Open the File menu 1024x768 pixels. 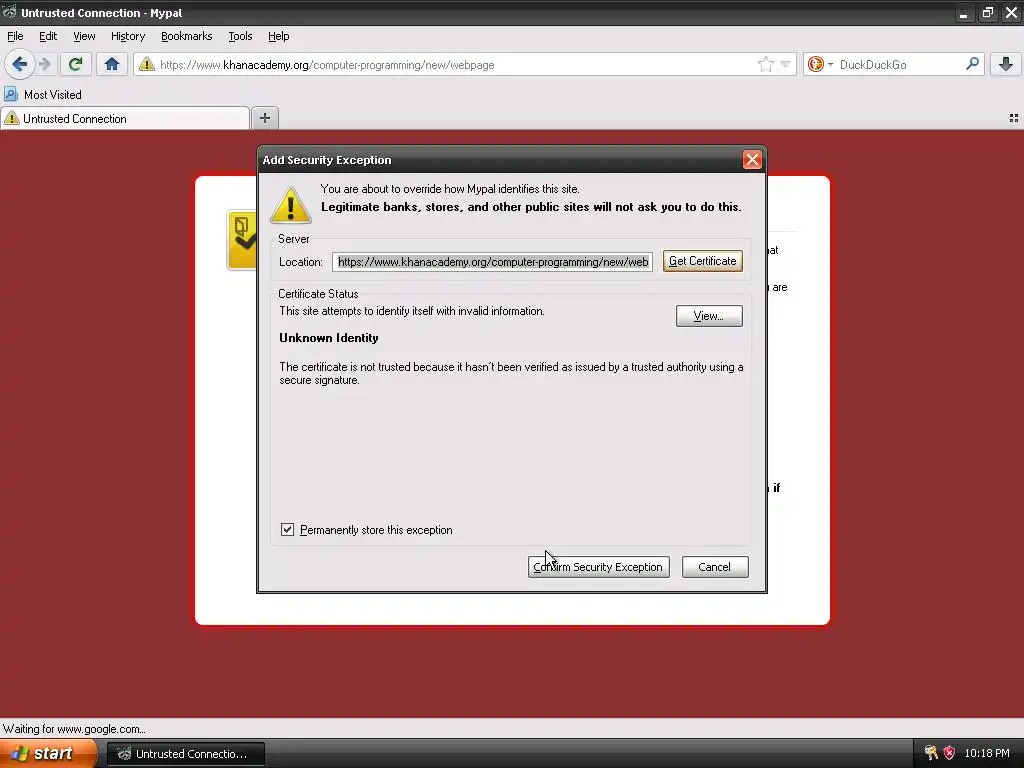click(x=15, y=37)
